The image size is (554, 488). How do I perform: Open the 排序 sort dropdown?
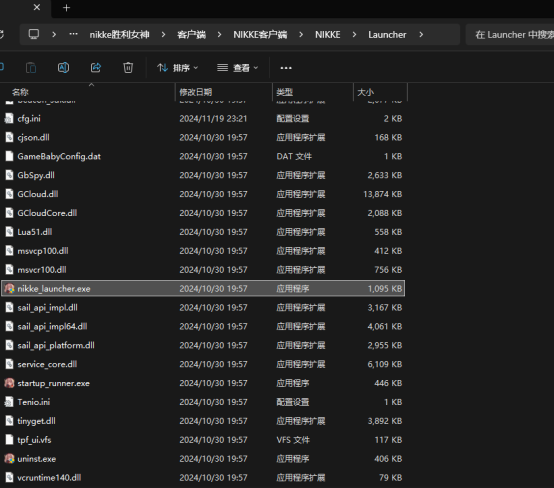click(177, 67)
